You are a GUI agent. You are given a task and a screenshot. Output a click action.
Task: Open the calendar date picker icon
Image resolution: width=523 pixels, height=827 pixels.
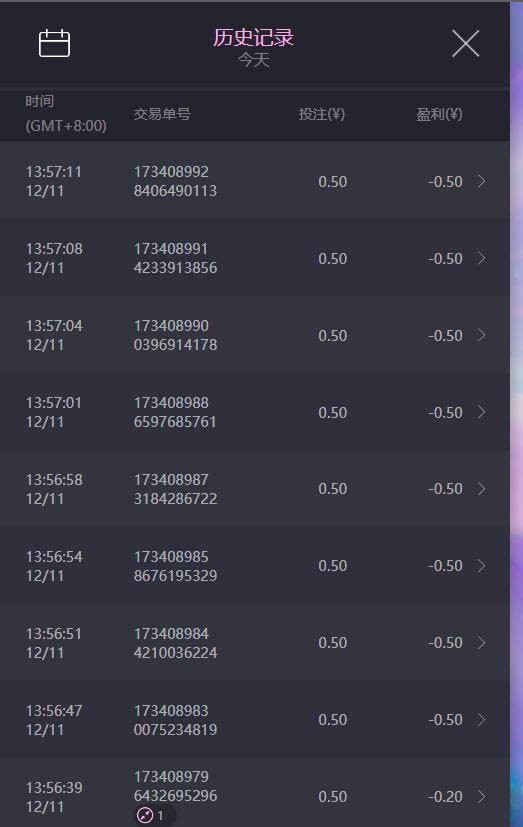click(54, 43)
